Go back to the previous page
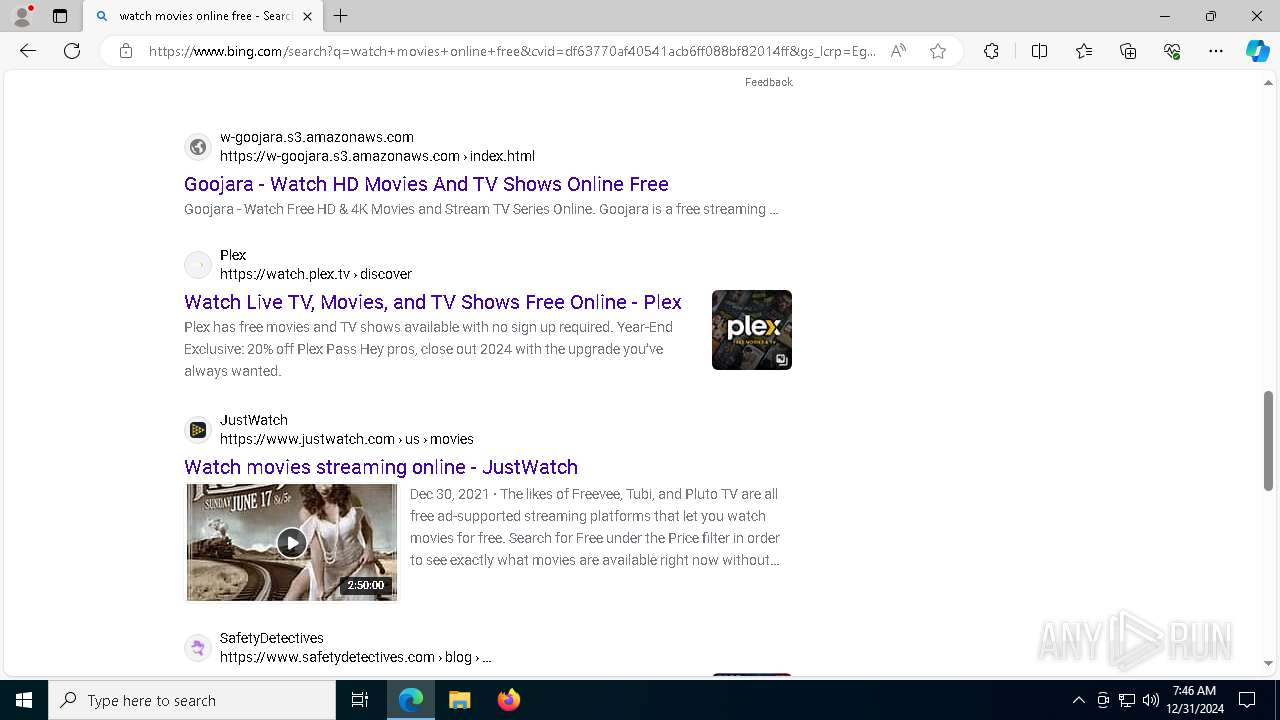Viewport: 1280px width, 720px height. tap(28, 51)
